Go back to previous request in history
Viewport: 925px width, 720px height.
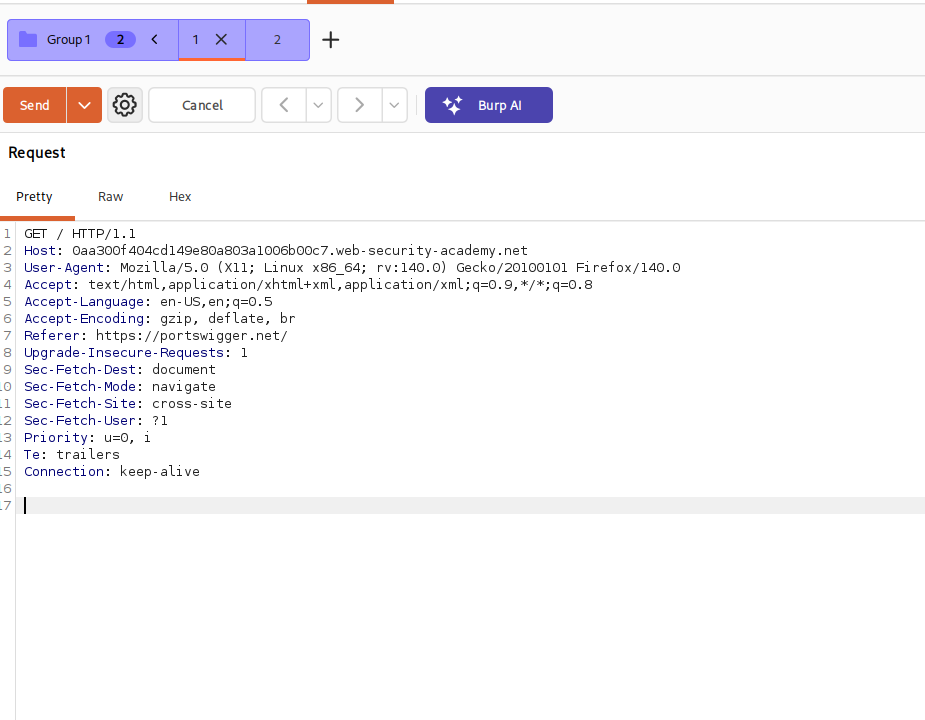[x=284, y=105]
